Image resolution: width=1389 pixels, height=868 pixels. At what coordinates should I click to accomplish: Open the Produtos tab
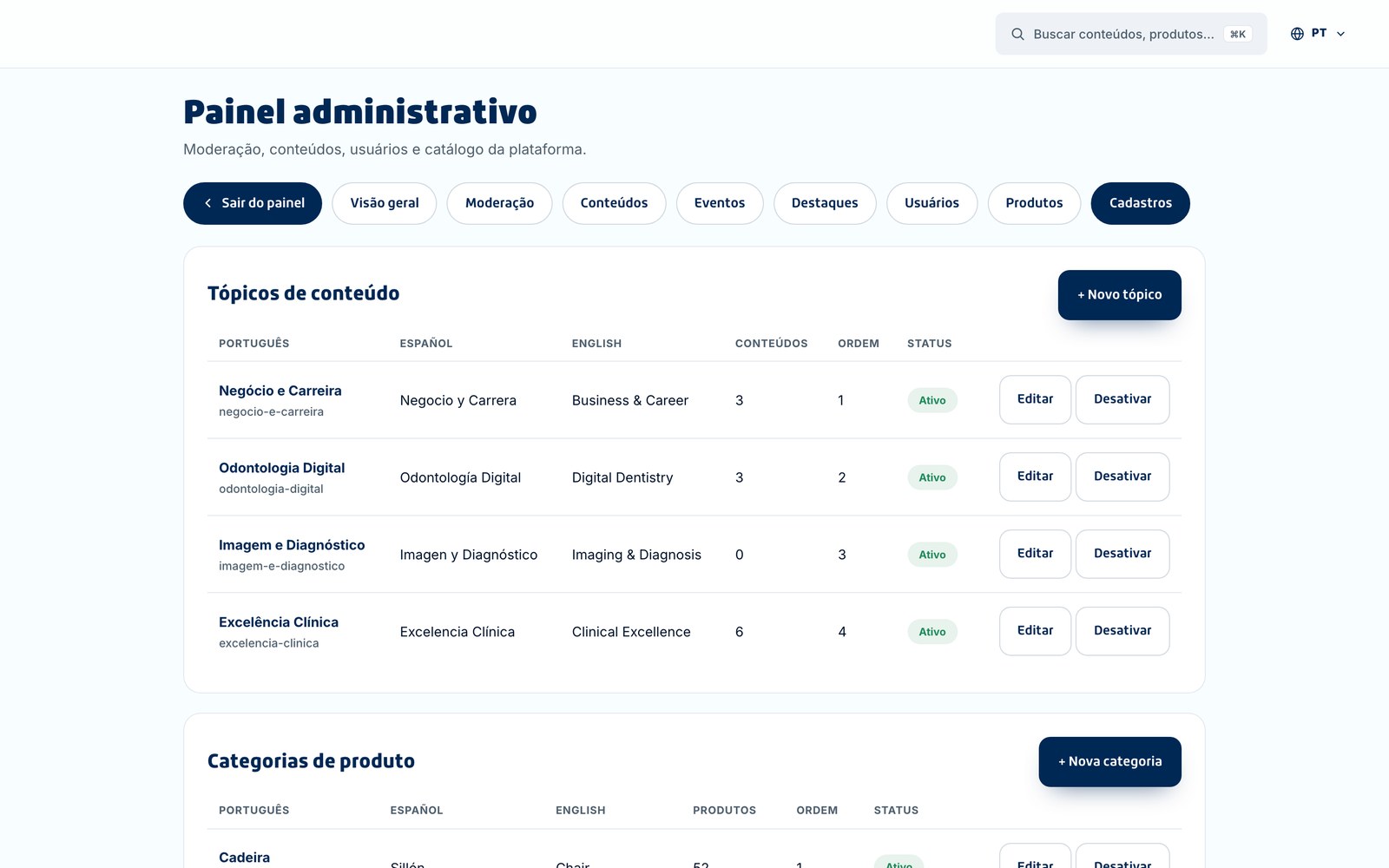point(1034,203)
